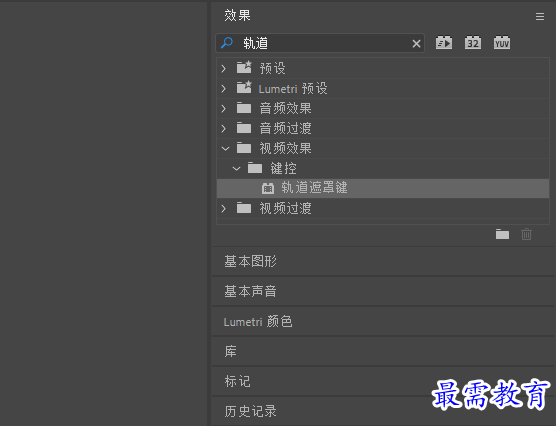Image resolution: width=556 pixels, height=426 pixels.
Task: Select the Lumetri 预设 folder star icon
Action: point(244,87)
